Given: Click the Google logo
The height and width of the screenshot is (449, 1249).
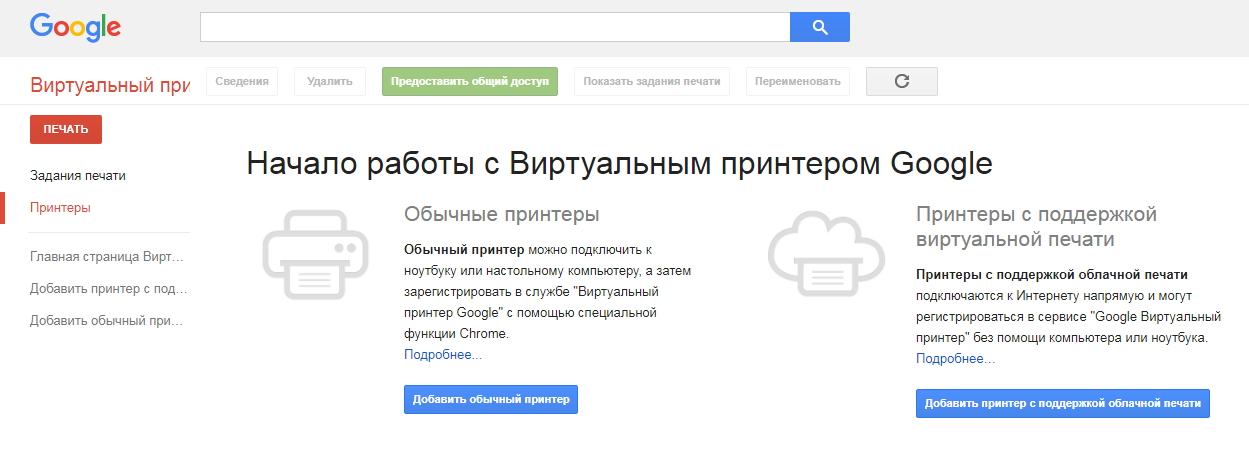Looking at the screenshot, I should click(x=75, y=27).
